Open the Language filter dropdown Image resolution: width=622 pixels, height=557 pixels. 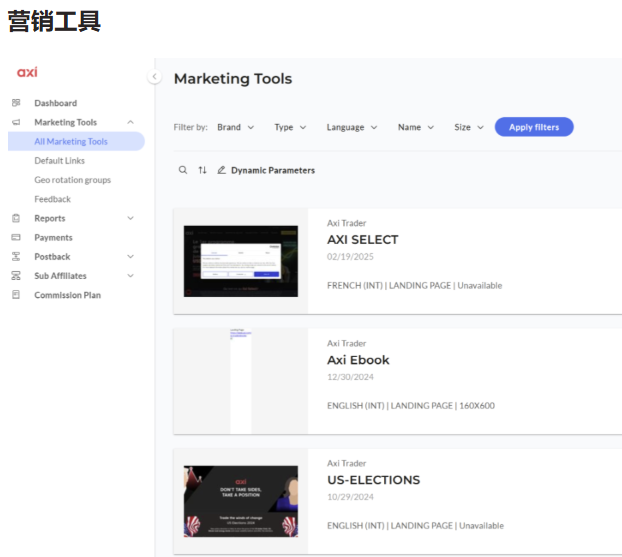351,127
